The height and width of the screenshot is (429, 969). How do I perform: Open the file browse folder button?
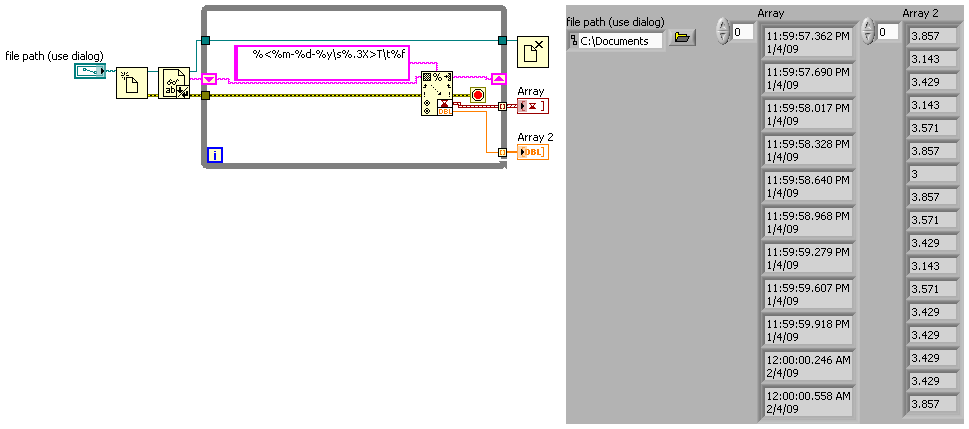(682, 38)
